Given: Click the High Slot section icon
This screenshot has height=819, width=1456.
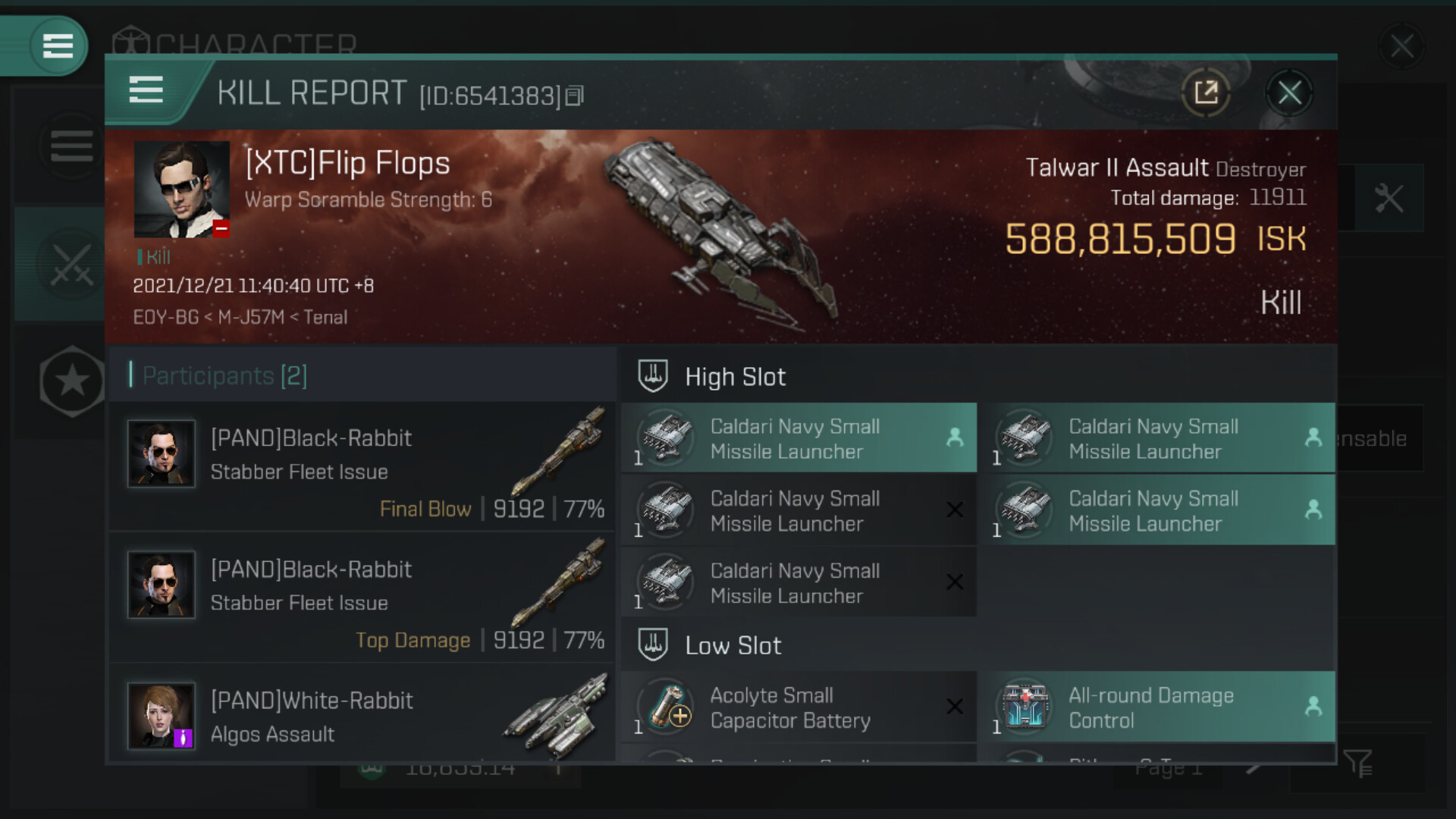Looking at the screenshot, I should click(x=652, y=376).
